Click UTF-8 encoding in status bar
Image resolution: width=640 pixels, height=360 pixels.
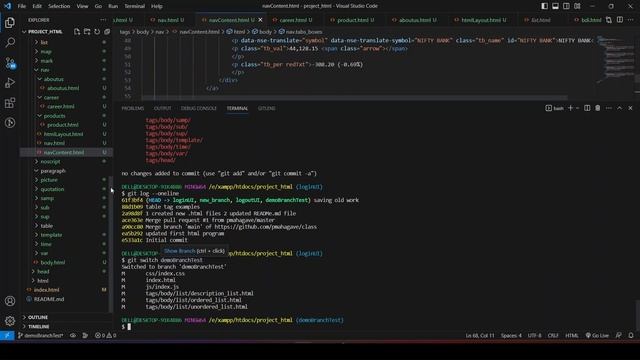coord(534,336)
